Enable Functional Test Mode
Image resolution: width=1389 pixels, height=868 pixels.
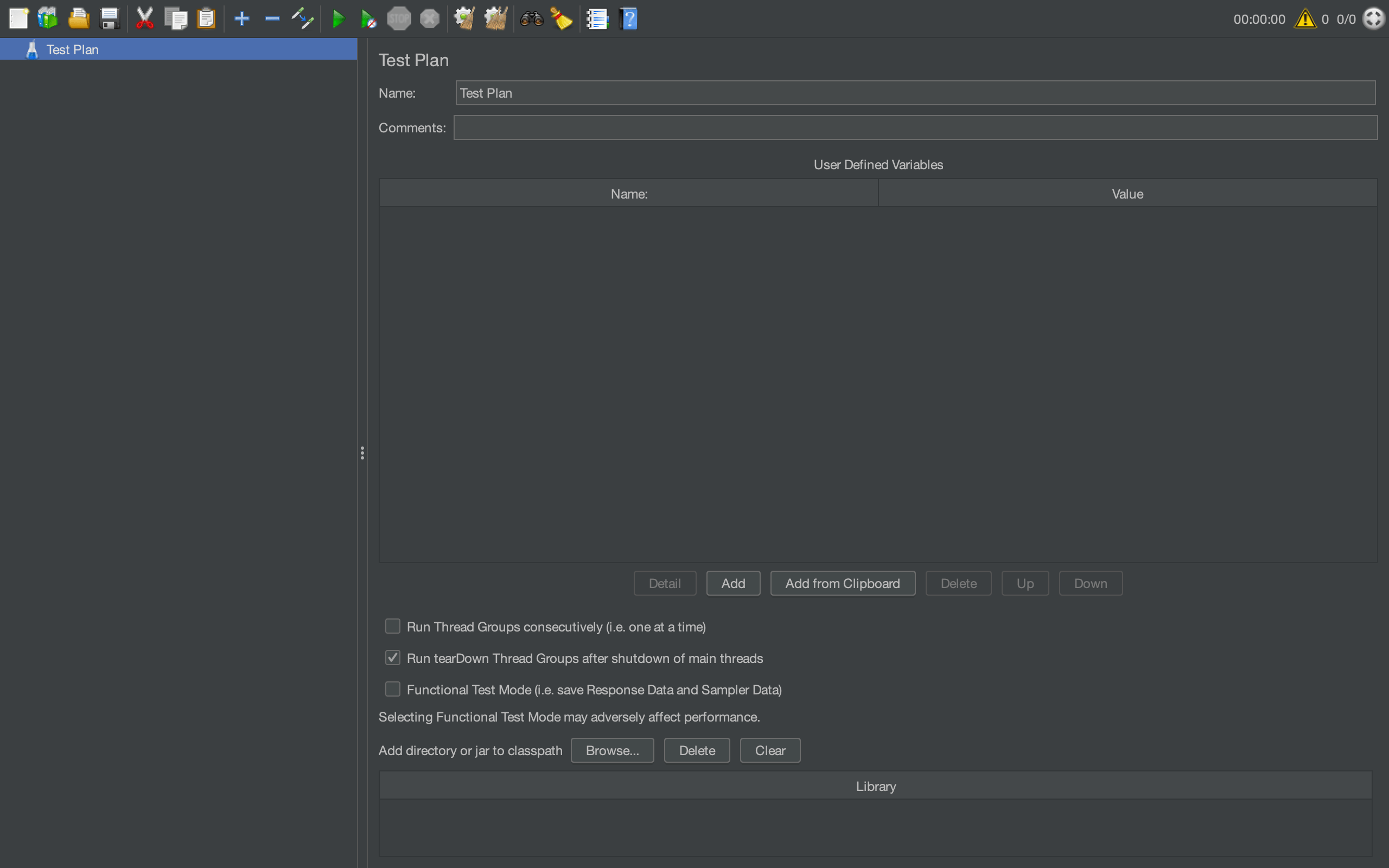tap(393, 689)
